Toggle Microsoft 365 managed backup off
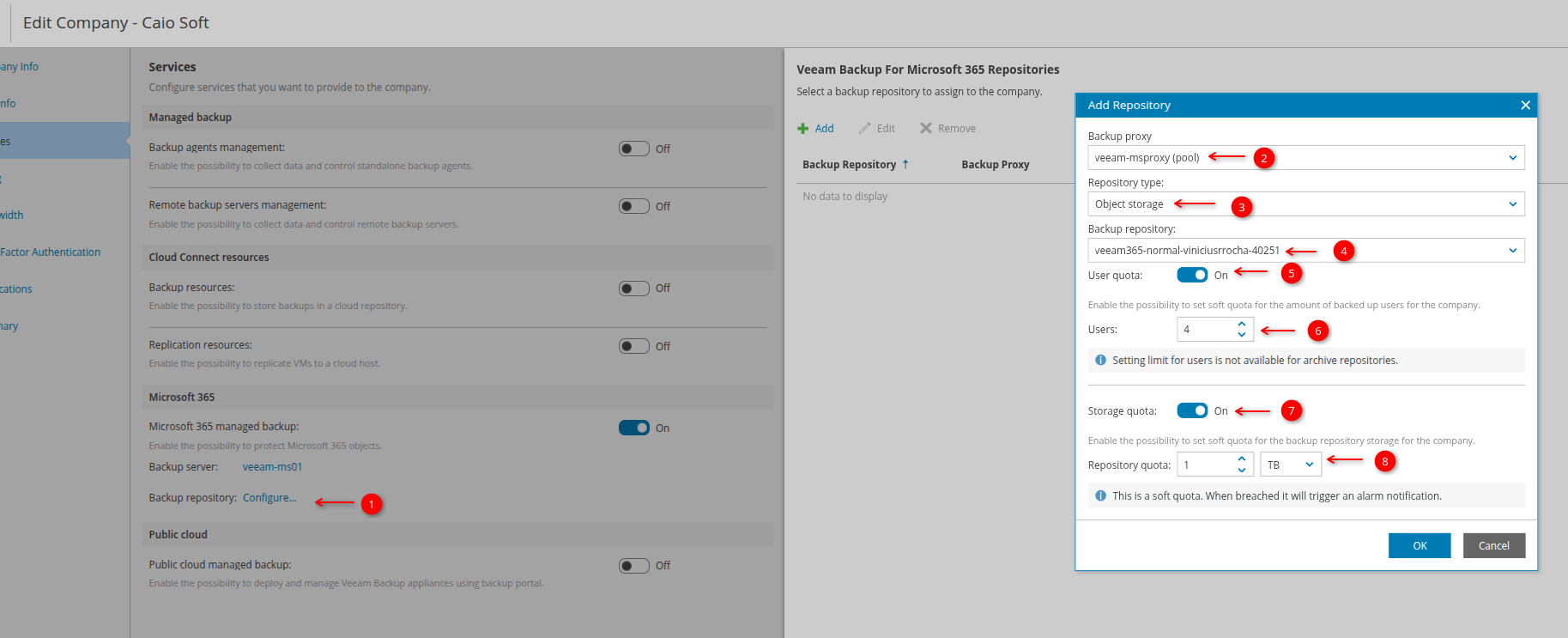 633,428
